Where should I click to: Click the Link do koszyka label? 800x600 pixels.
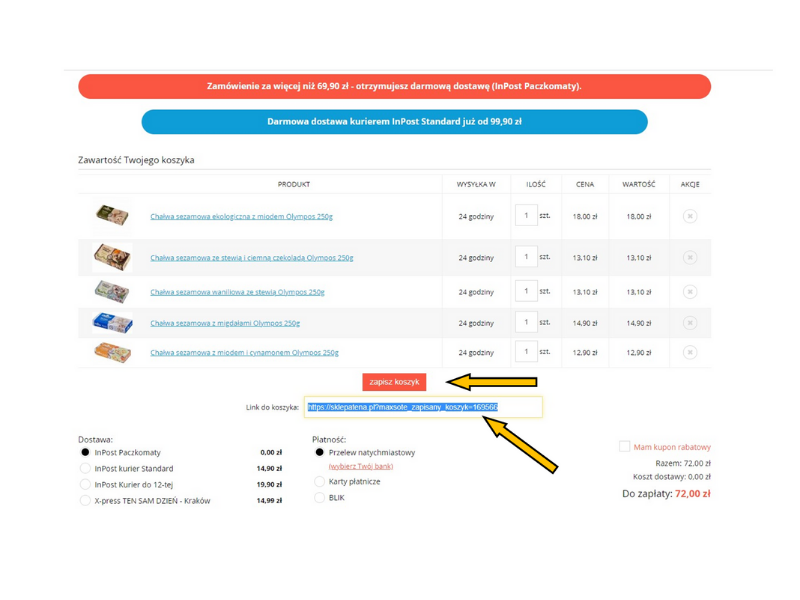272,407
